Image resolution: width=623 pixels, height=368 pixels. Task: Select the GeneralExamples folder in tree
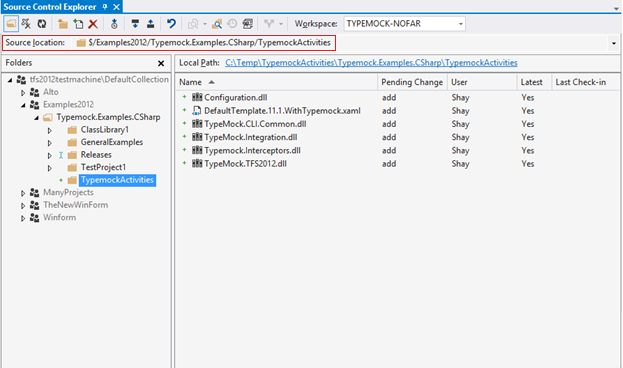(x=112, y=142)
